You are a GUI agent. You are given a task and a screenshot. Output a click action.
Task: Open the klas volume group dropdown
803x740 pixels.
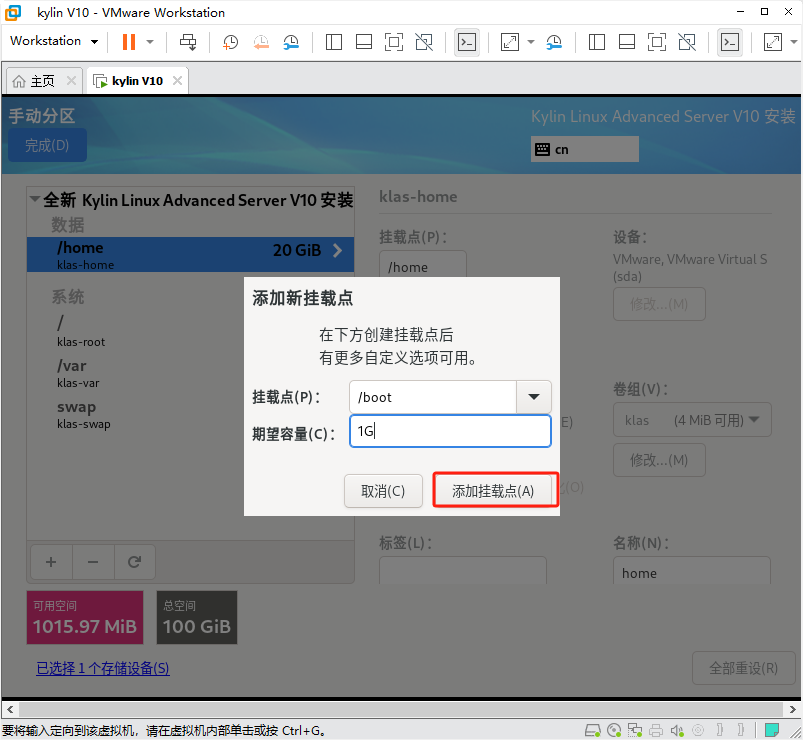tap(692, 420)
